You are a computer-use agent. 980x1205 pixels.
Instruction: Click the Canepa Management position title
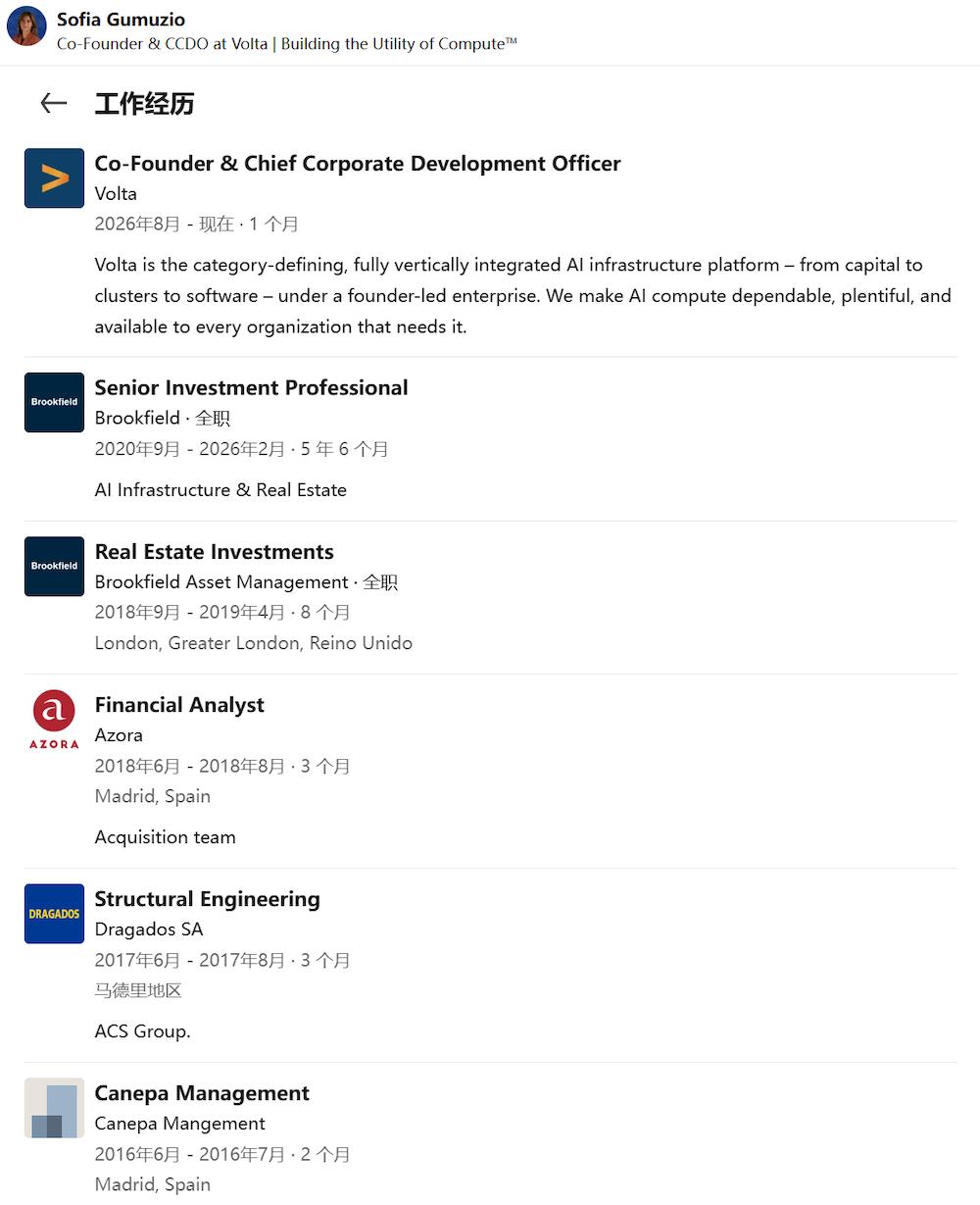click(202, 1093)
